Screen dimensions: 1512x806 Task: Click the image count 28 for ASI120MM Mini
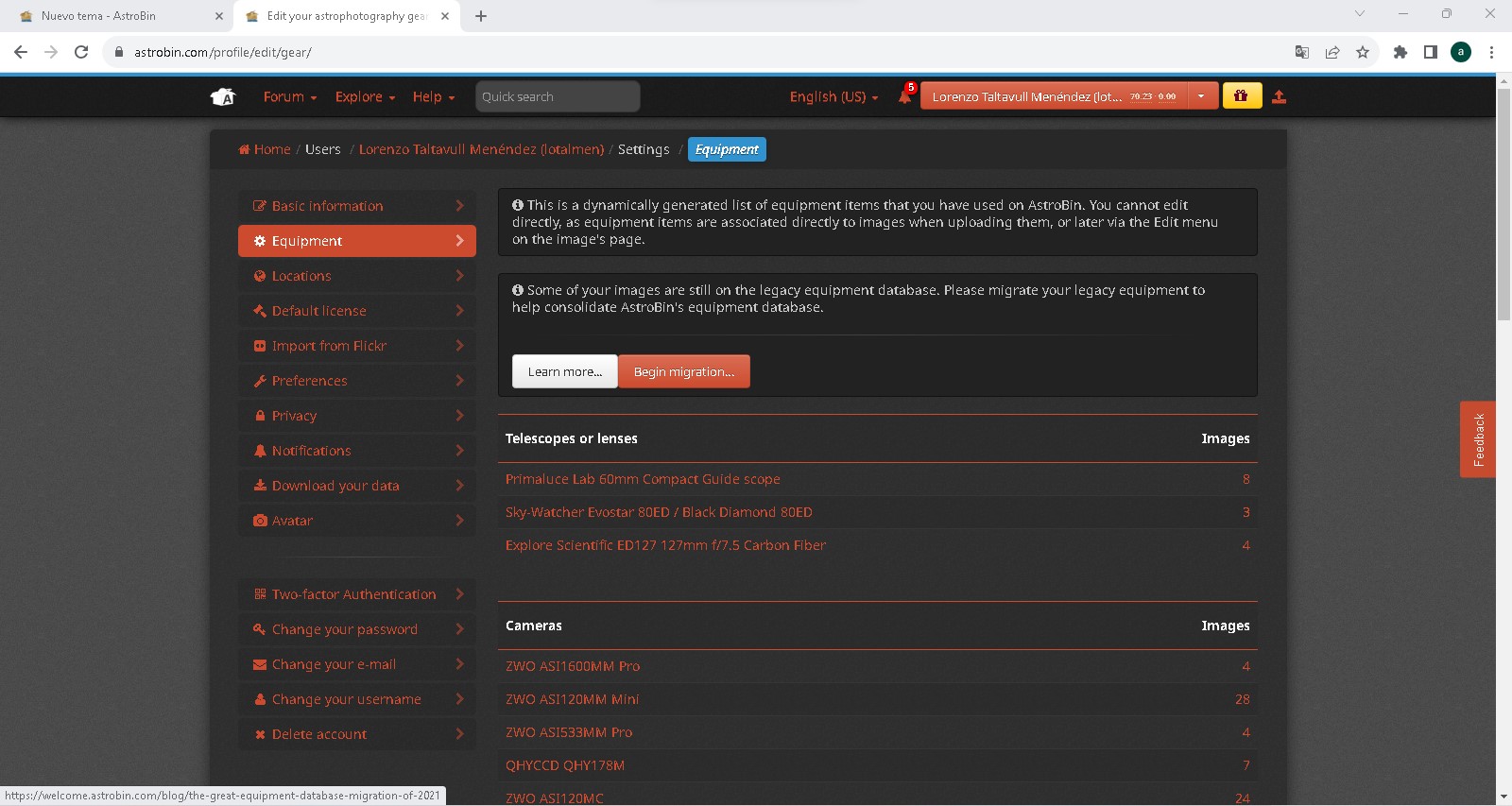coord(1242,699)
